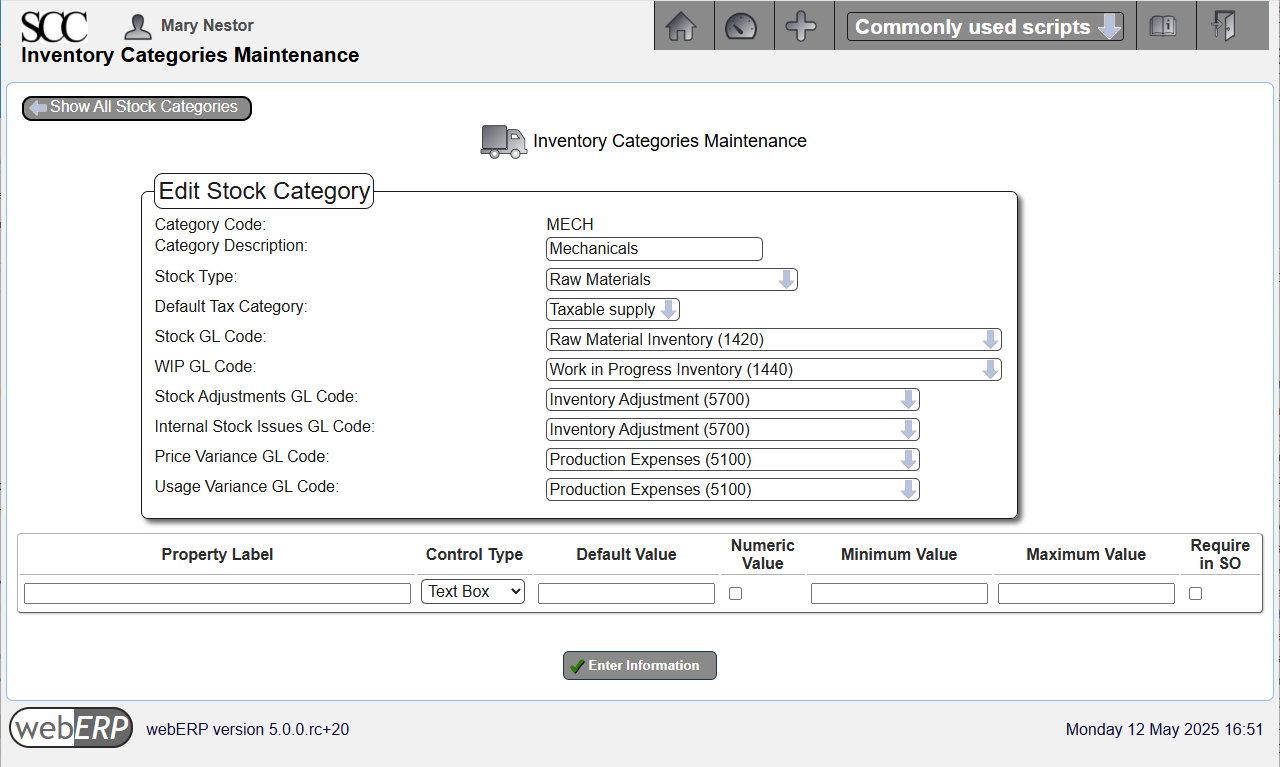Open Usage Variance GL Code dropdown
This screenshot has height=767, width=1280.
(733, 489)
